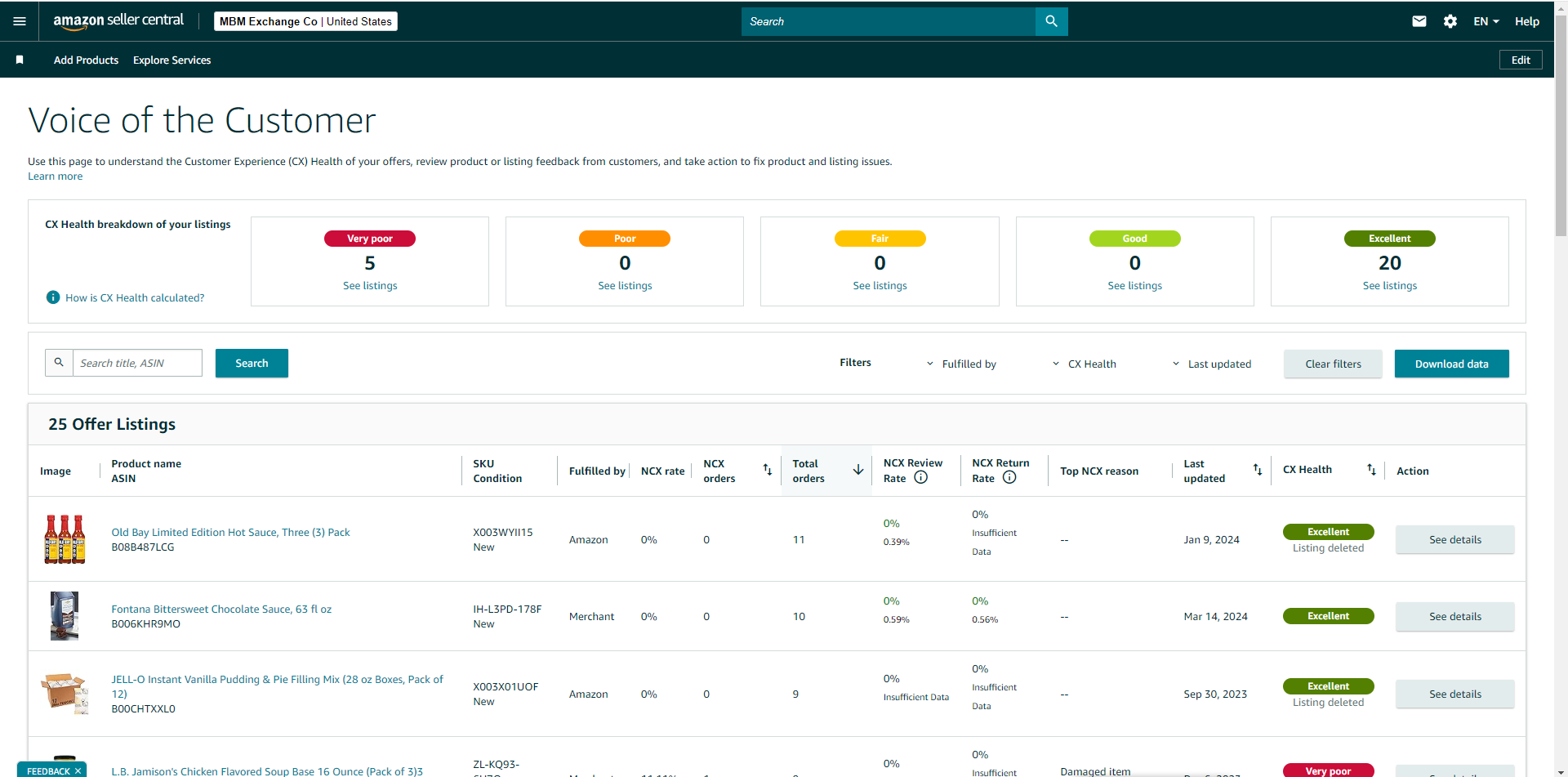Viewport: 1568px width, 777px height.
Task: Open the Learn more link
Action: coord(55,176)
